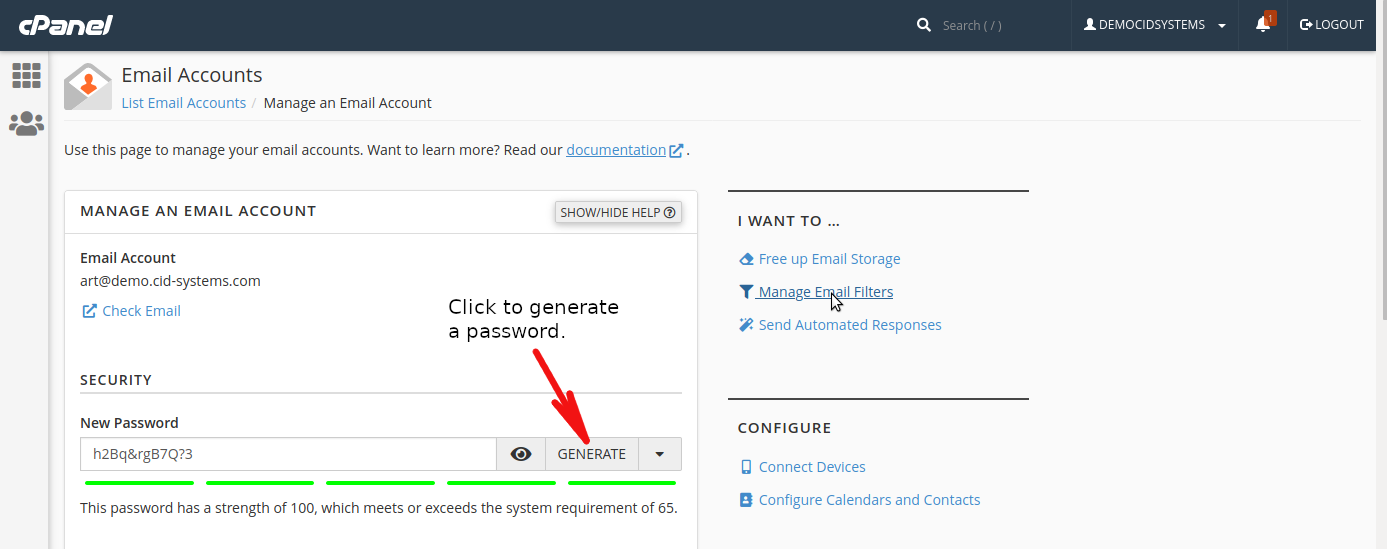Open the DEMOCIDSYSTEMS user dropdown

[1155, 25]
